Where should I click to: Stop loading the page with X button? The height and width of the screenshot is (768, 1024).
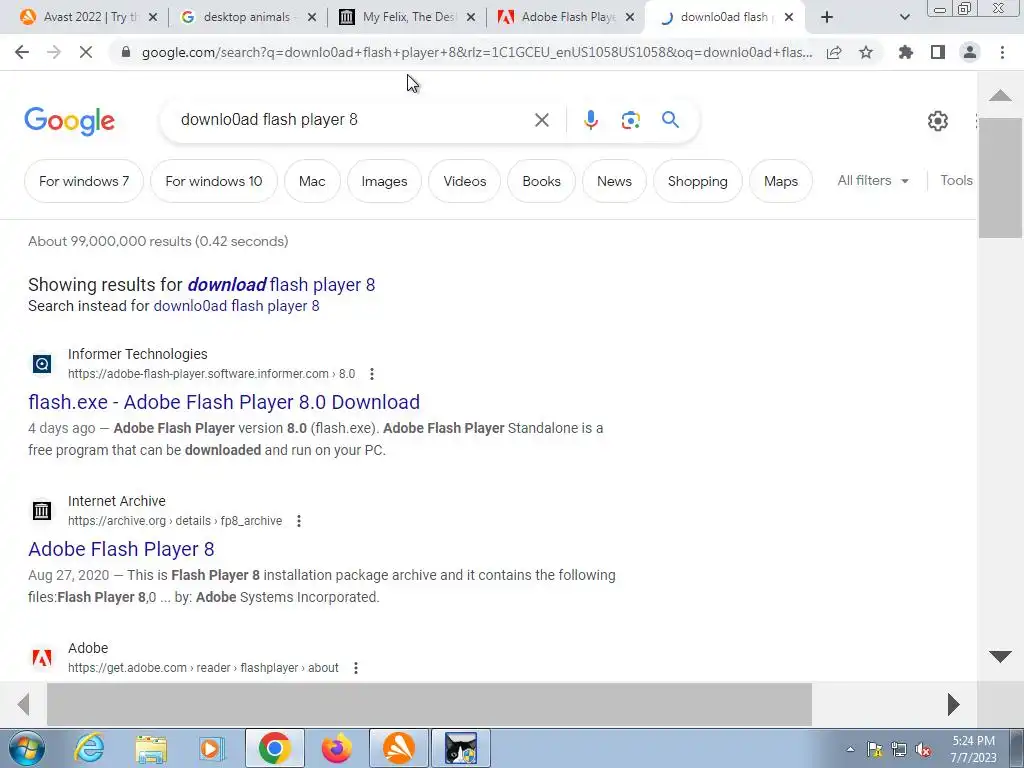coord(86,52)
